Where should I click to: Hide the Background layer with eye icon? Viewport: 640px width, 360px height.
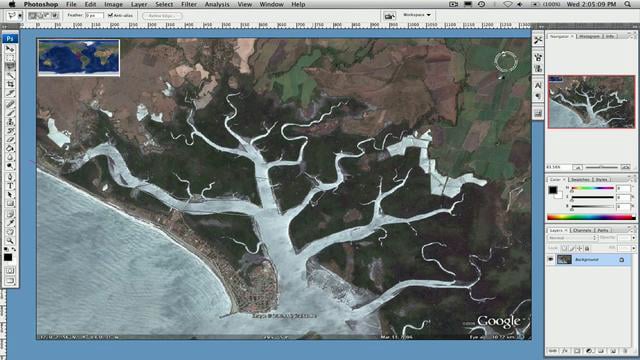tap(551, 259)
